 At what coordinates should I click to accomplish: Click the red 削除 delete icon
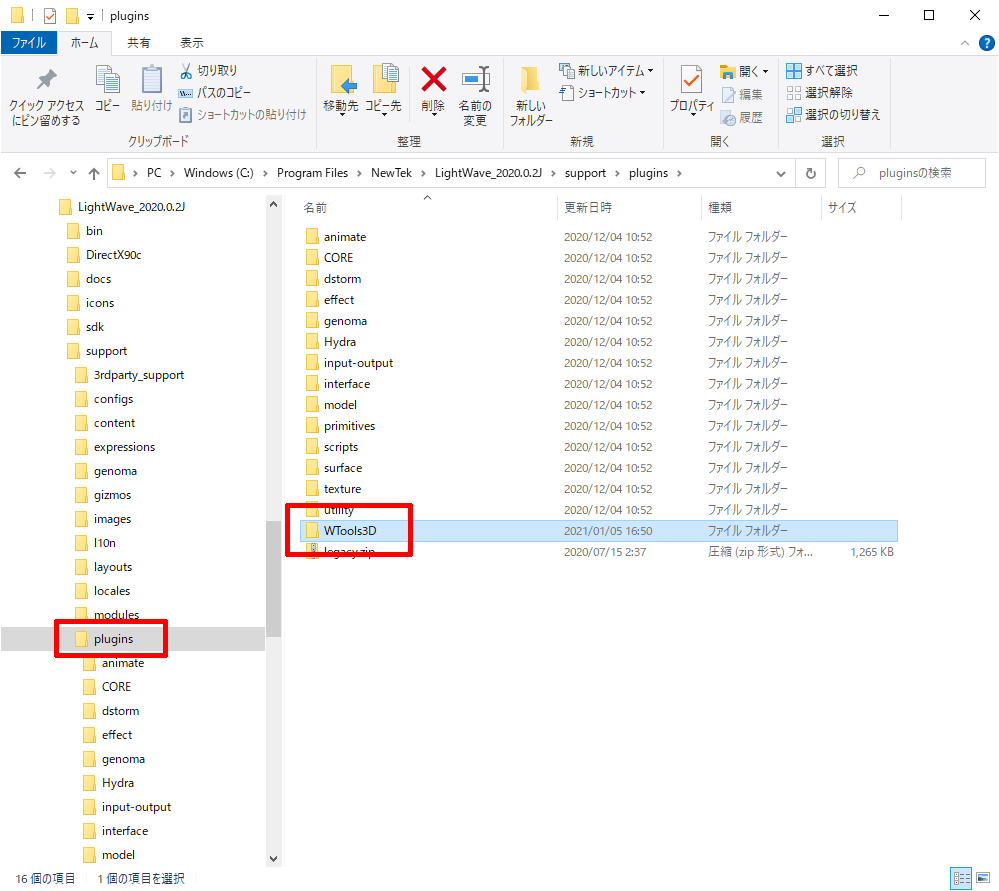(433, 80)
